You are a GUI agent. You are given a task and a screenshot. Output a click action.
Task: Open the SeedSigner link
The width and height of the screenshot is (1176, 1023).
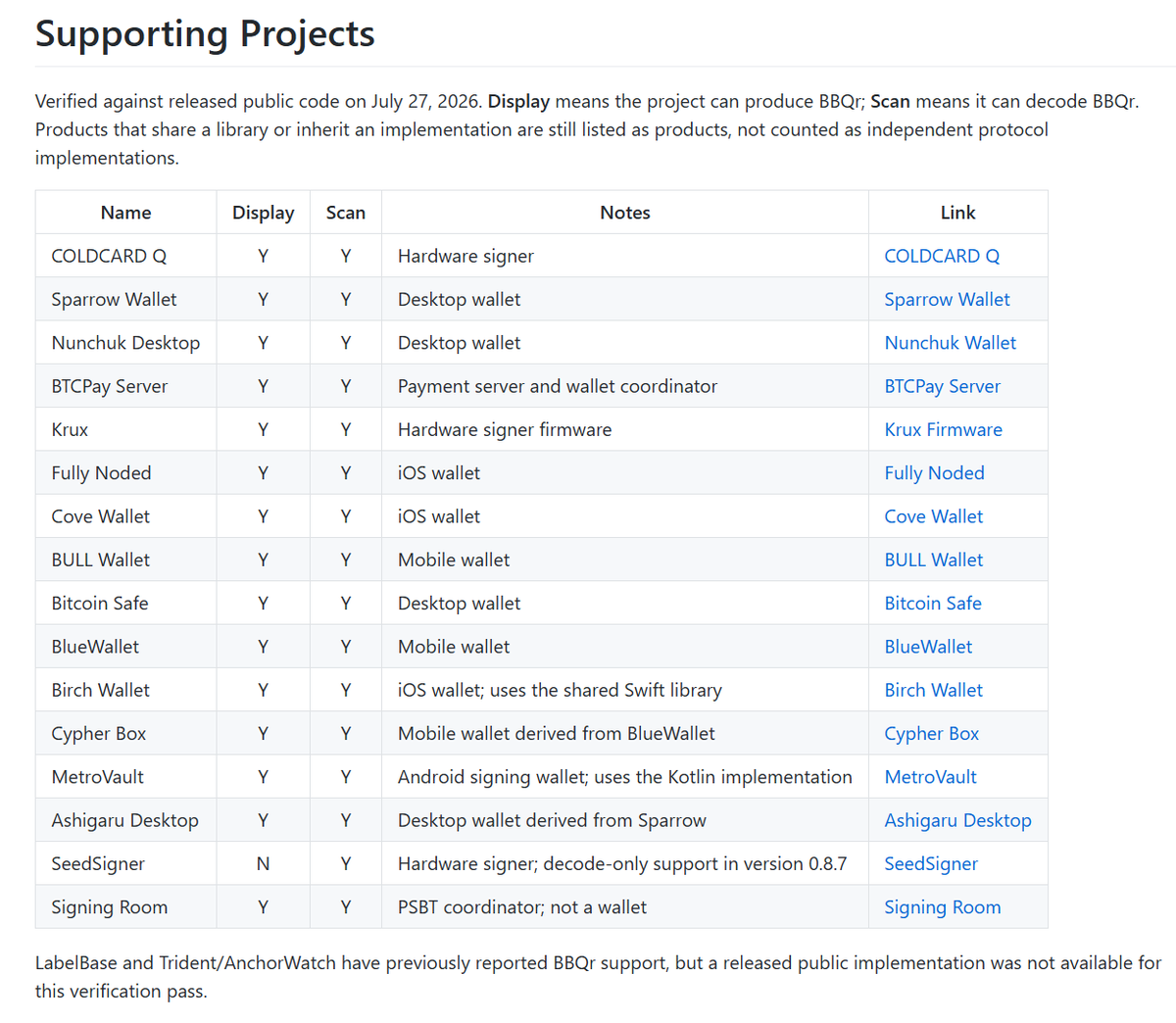[931, 863]
